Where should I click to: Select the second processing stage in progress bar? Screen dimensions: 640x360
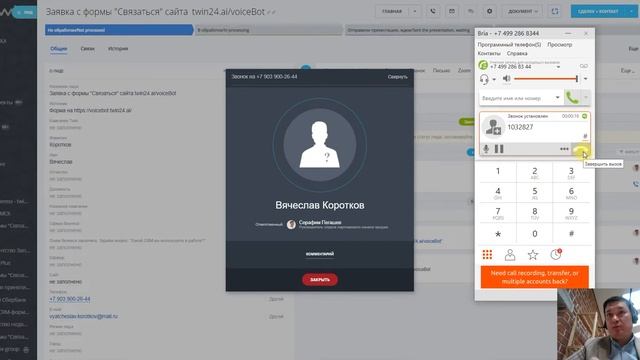pos(269,30)
